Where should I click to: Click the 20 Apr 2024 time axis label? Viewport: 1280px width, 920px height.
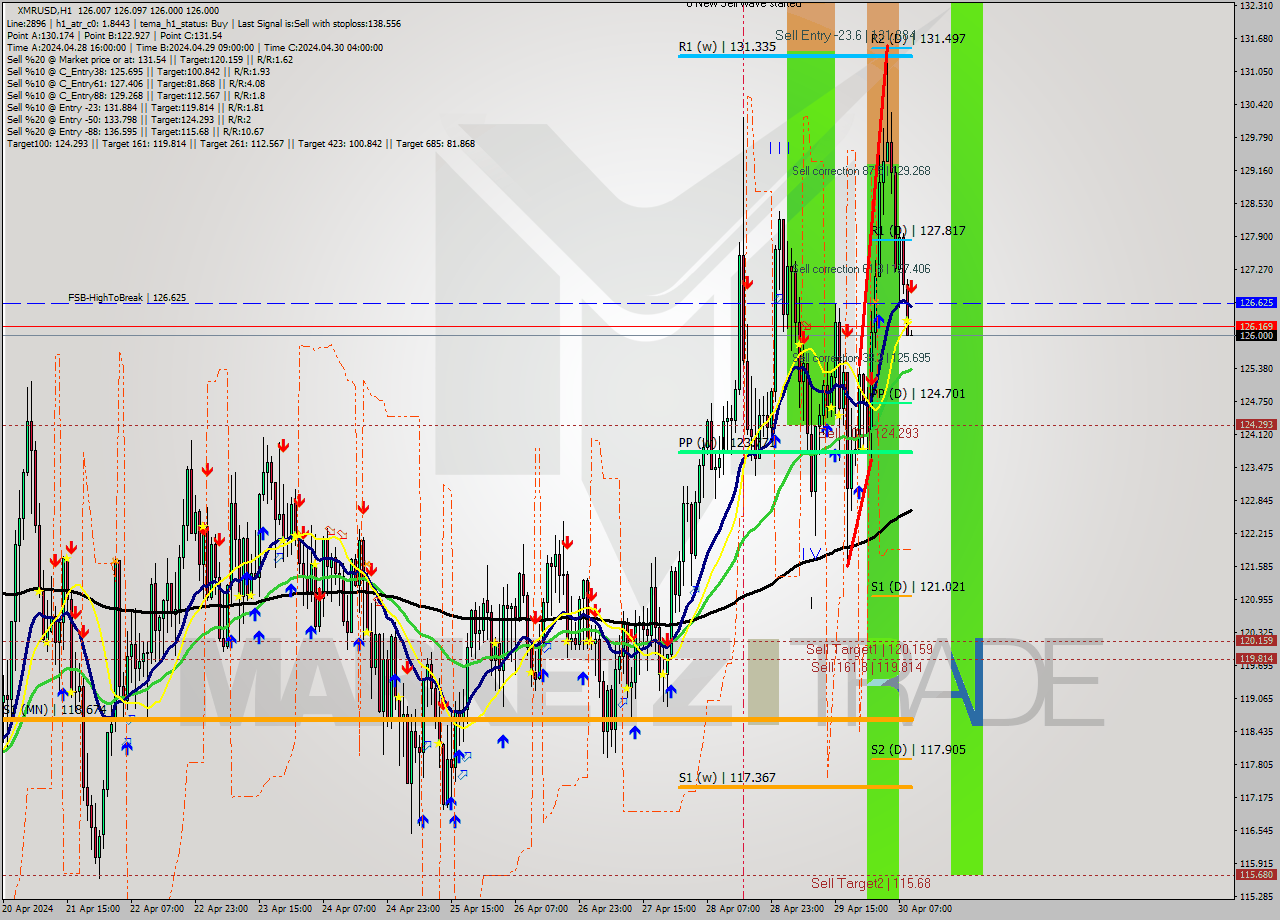pyautogui.click(x=28, y=909)
